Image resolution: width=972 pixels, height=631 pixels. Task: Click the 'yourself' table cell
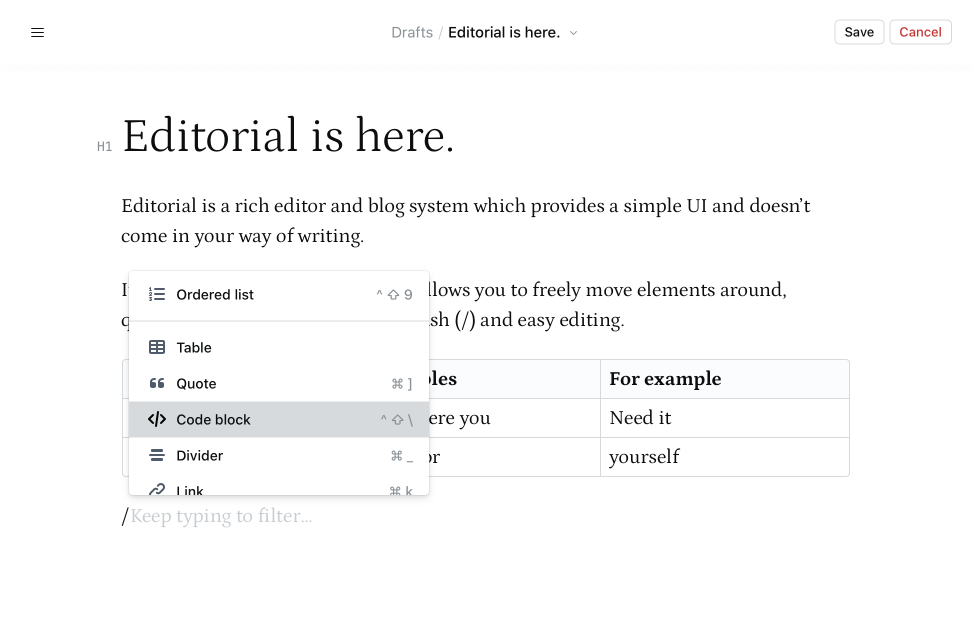tap(725, 457)
